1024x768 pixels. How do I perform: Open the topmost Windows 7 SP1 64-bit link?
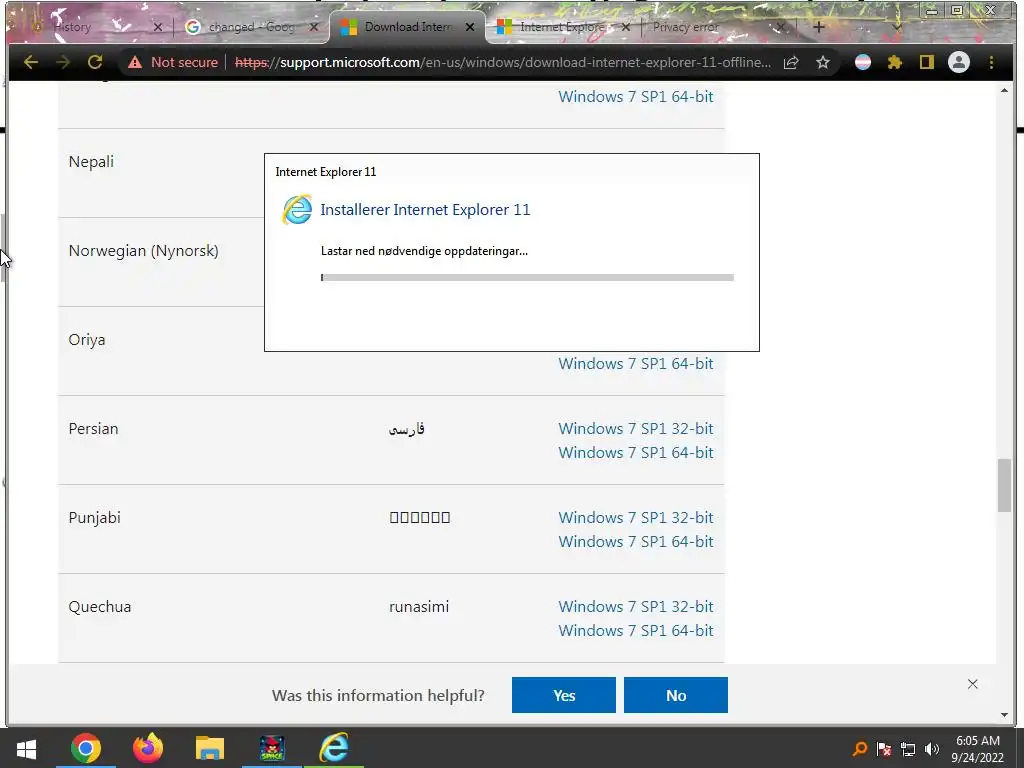coord(635,96)
